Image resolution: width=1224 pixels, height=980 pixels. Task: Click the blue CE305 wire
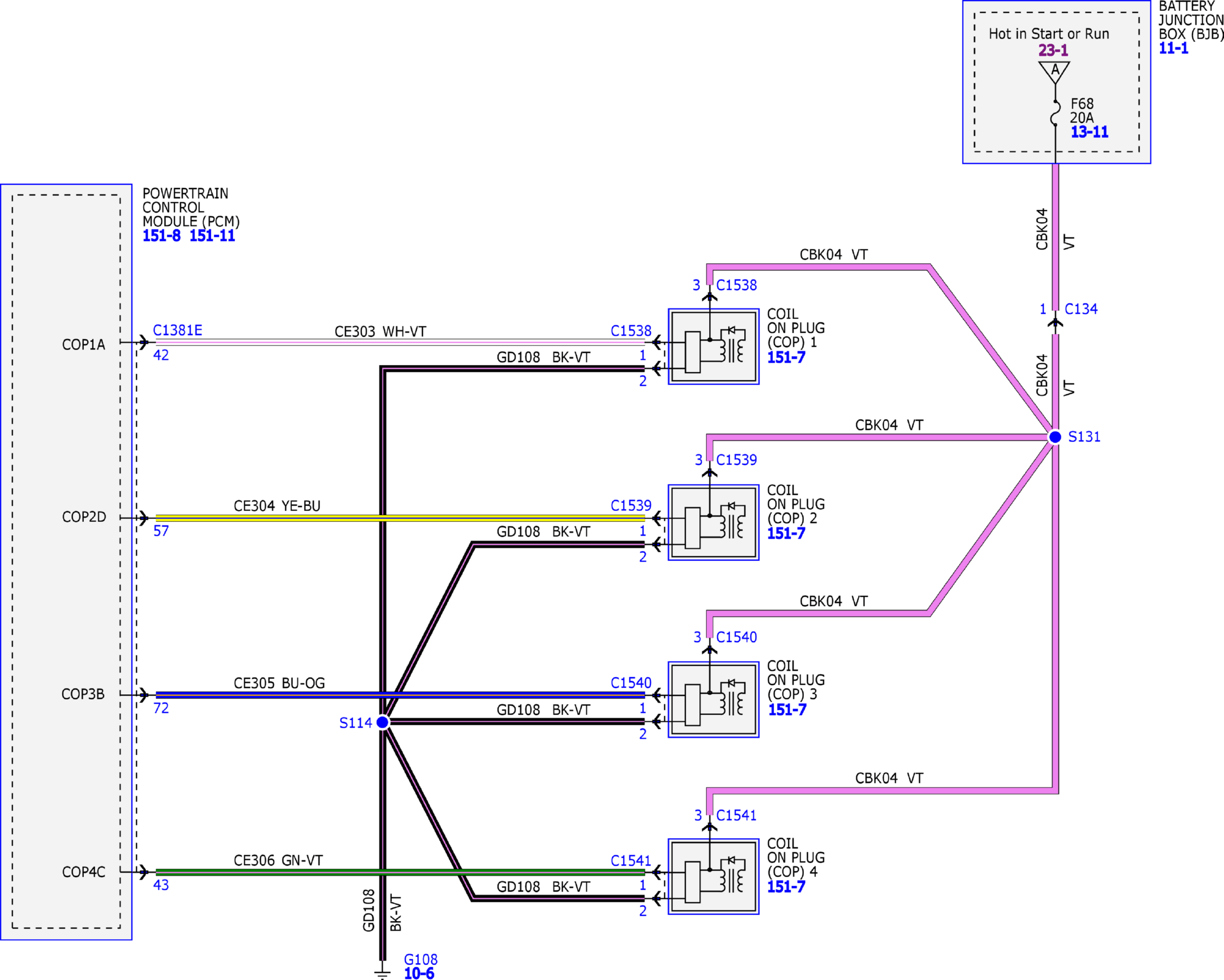point(400,695)
